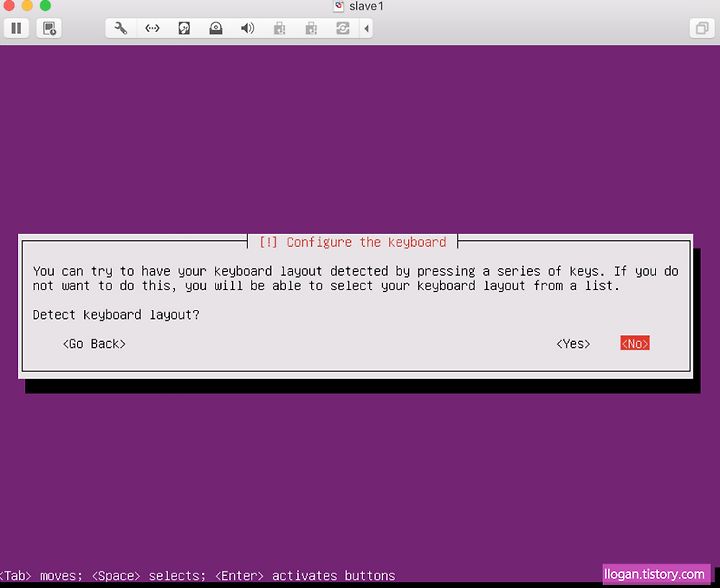Viewport: 720px width, 588px height.
Task: Select the Go Back button
Action: pos(94,344)
